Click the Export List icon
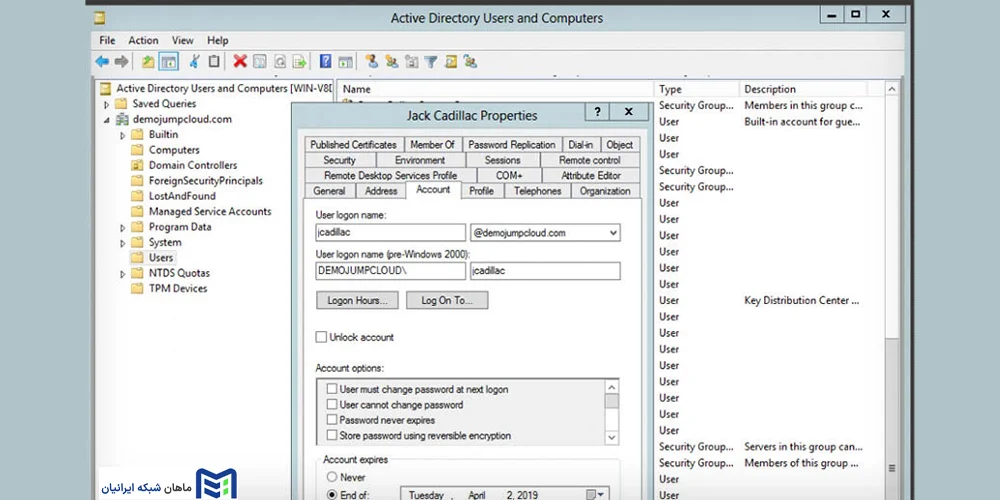This screenshot has height=500, width=1000. [x=300, y=61]
